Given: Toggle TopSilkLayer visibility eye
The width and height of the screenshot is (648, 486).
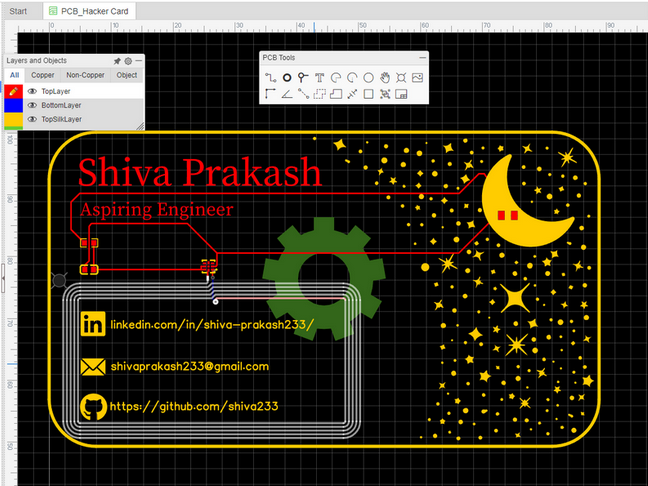Looking at the screenshot, I should (32, 119).
